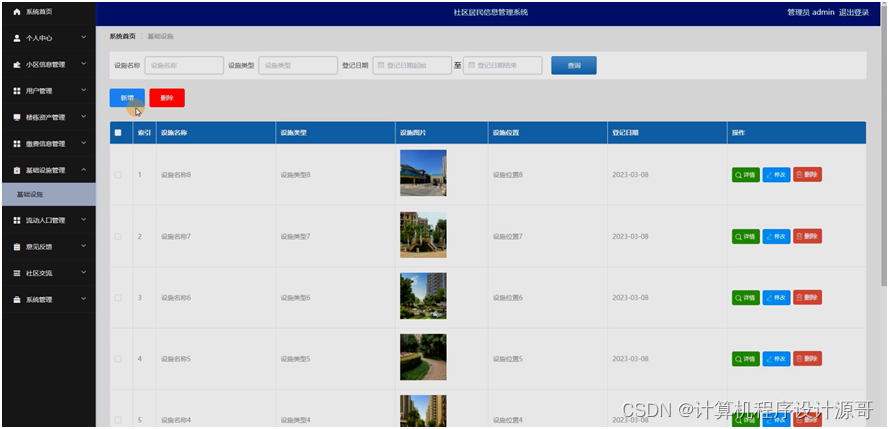This screenshot has height=429, width=889.
Task: Click the 退出登录 link
Action: [x=854, y=12]
